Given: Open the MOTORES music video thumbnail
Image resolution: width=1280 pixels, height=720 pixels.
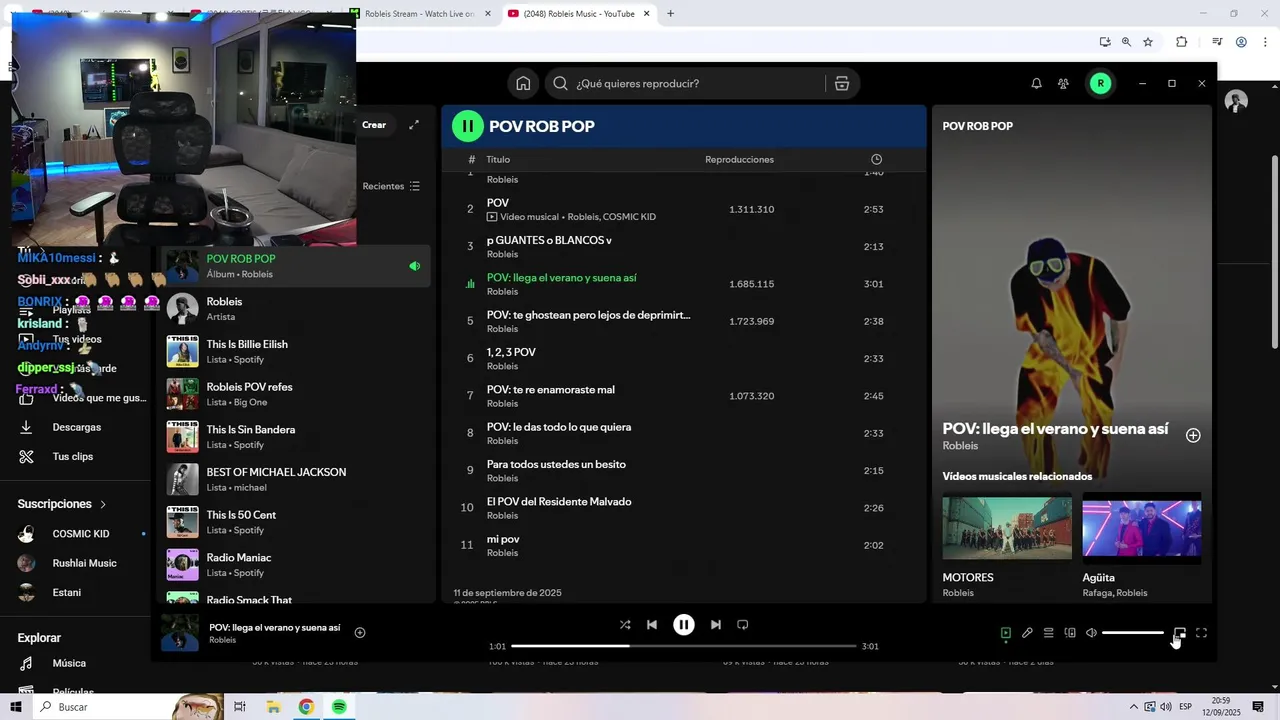Looking at the screenshot, I should click(x=1007, y=528).
